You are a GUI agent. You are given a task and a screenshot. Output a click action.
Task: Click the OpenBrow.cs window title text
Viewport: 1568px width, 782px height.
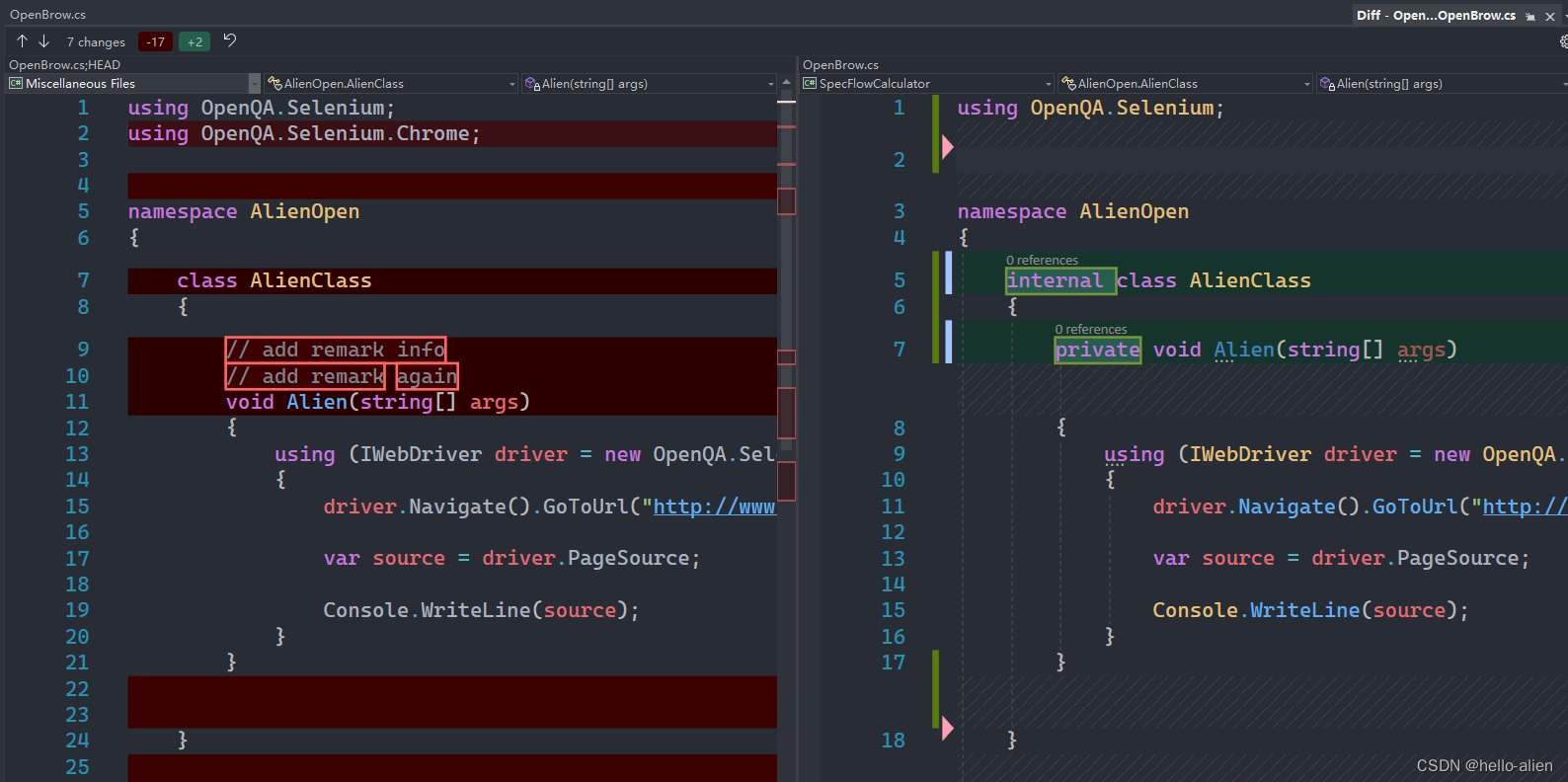pos(47,15)
